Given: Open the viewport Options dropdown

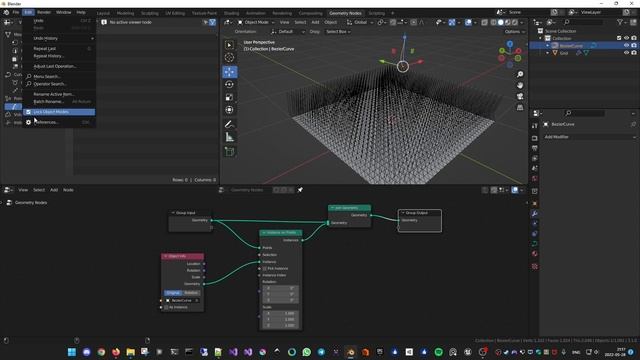Looking at the screenshot, I should (514, 31).
